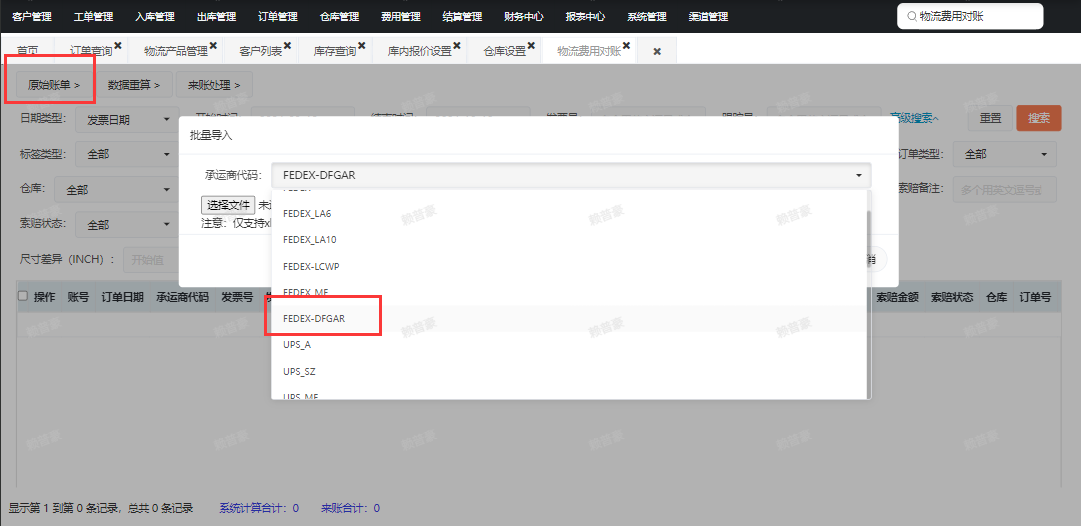Click the close-all tabs X icon

(x=657, y=52)
